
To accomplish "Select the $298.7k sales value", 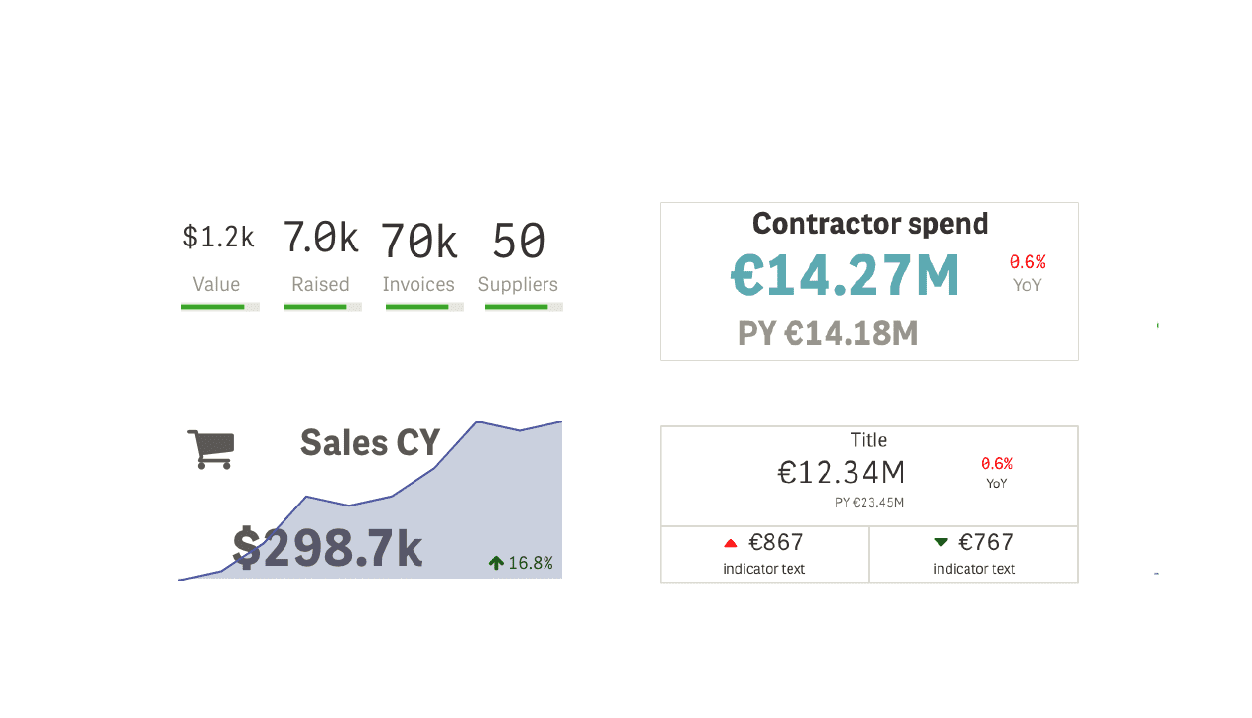I will [327, 548].
